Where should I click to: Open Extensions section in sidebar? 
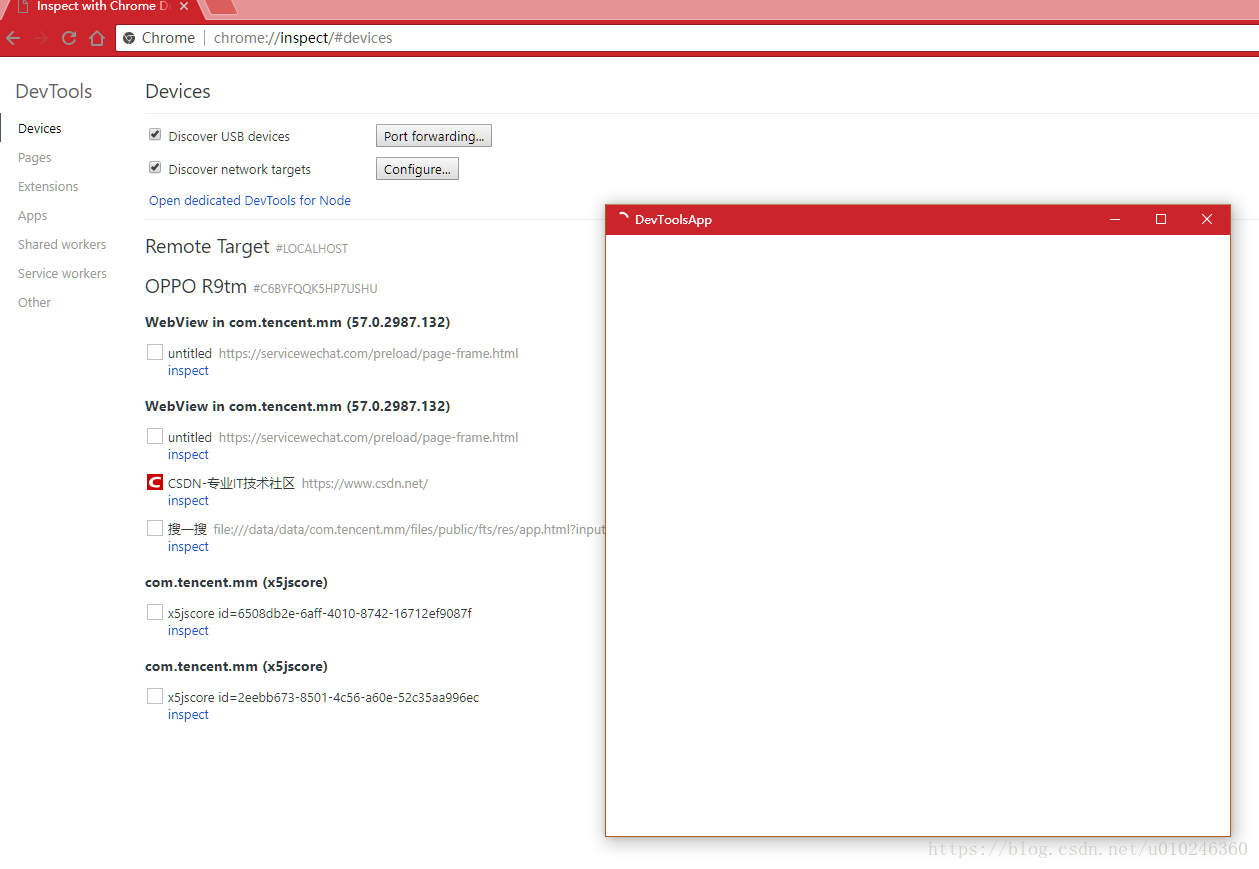coord(48,187)
